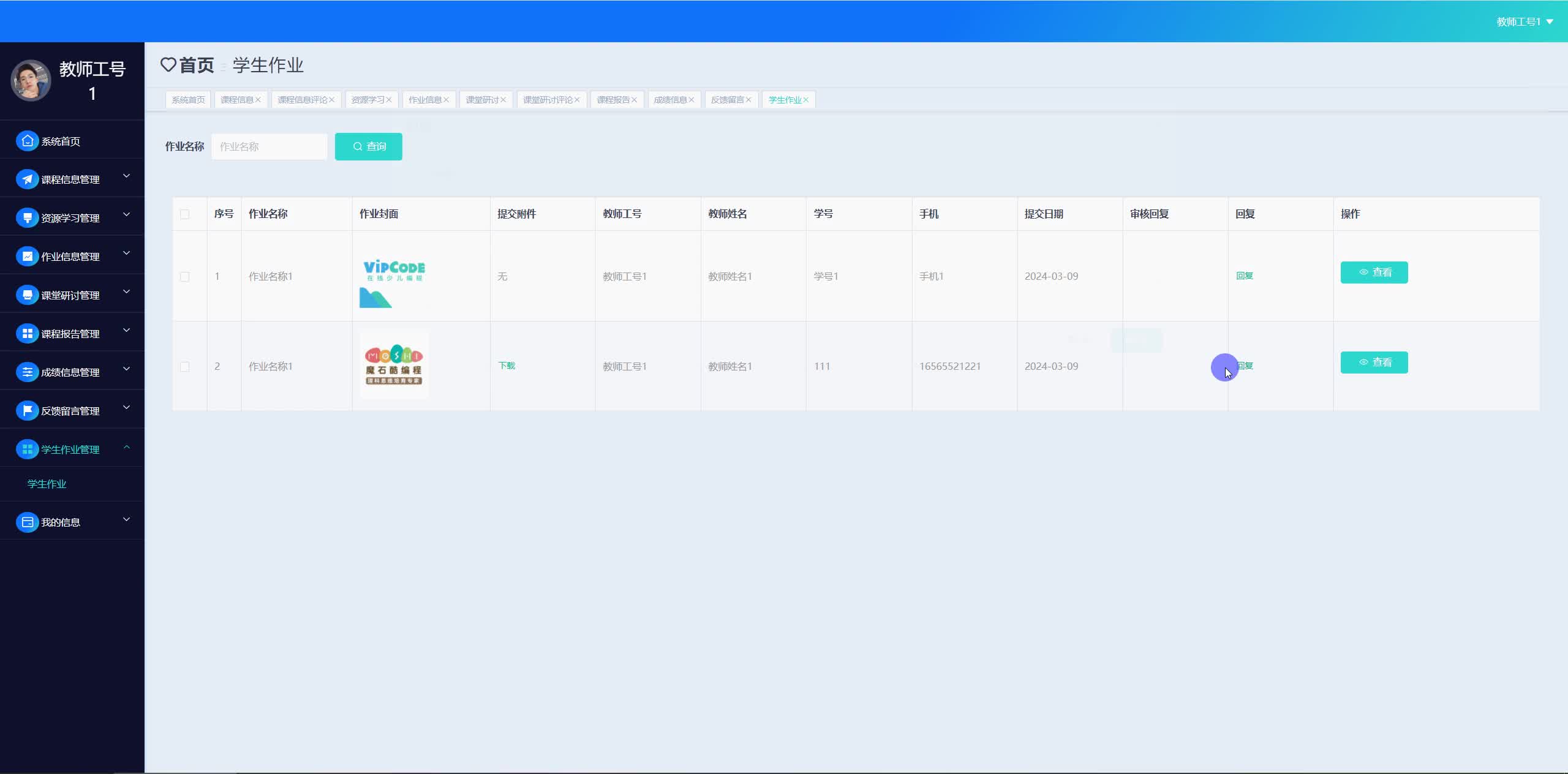Screen dimensions: 1568x774
Task: Check the checkbox for row 2
Action: click(x=184, y=367)
